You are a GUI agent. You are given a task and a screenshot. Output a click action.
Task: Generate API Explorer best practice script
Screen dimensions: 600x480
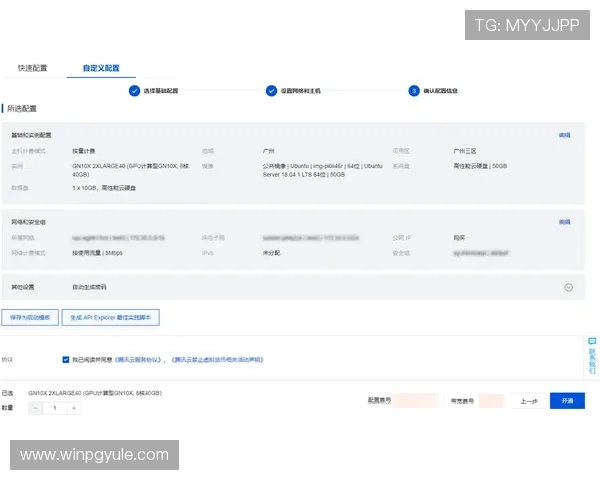111,317
